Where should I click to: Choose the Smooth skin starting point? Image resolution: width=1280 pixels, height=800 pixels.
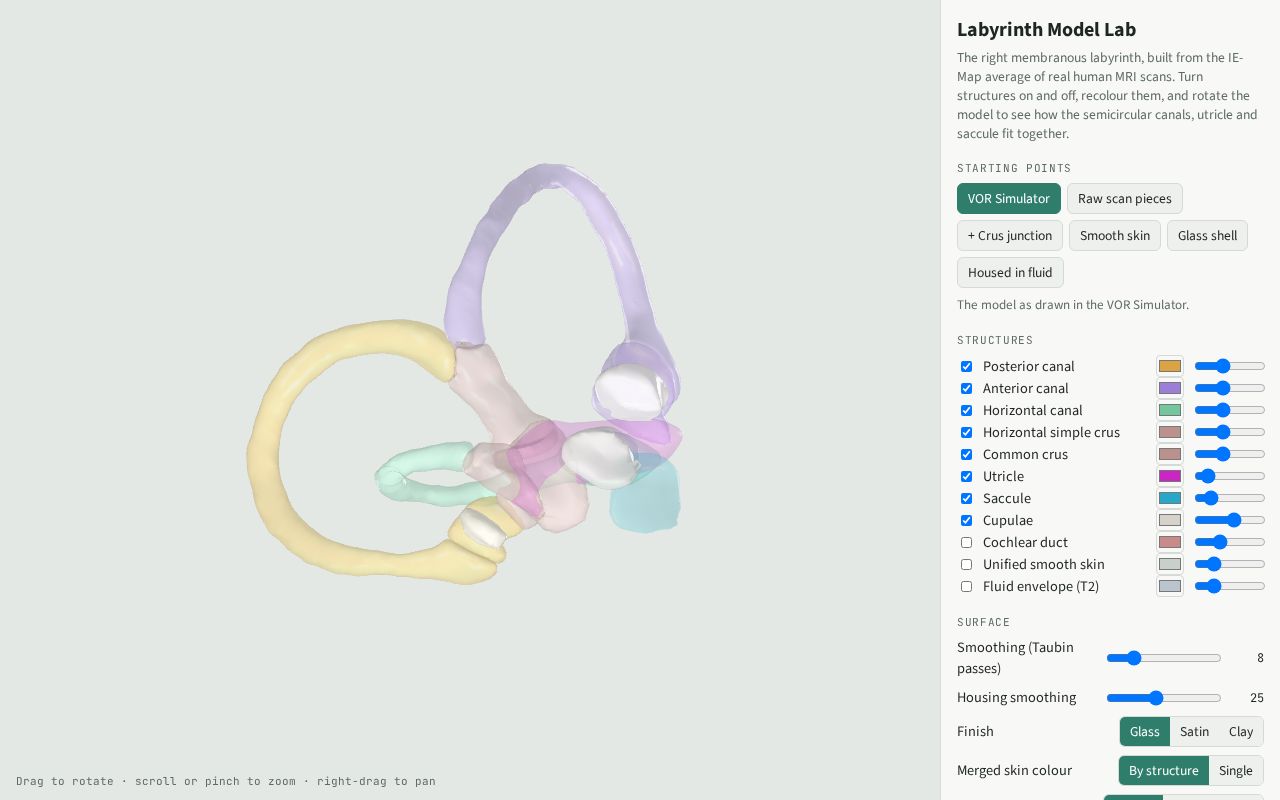point(1115,235)
